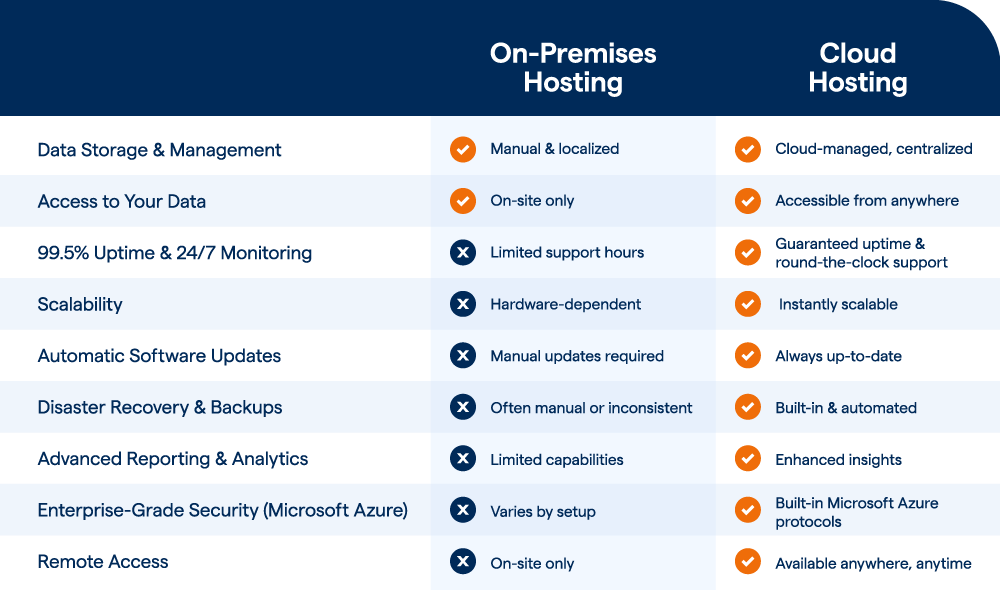The width and height of the screenshot is (1000, 590).
Task: Click the checkmark icon beside Instantly scalable
Action: [747, 304]
